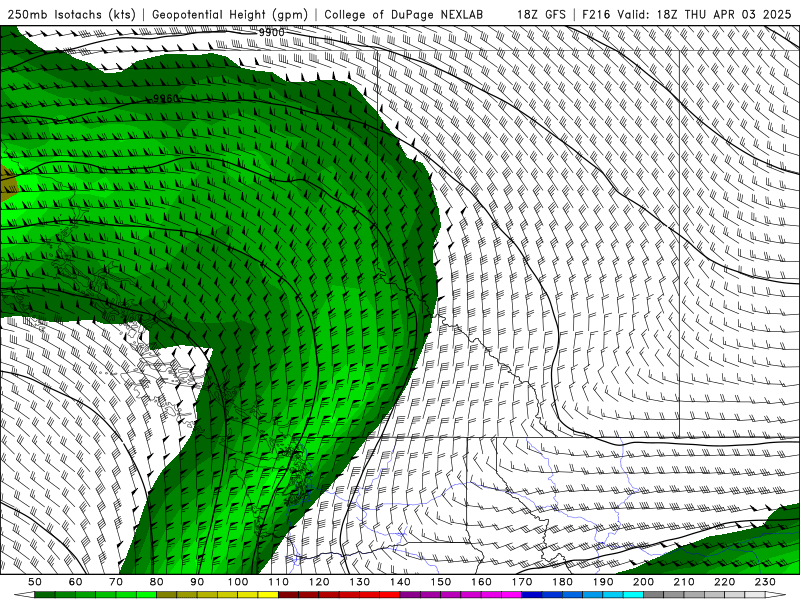Viewport: 800px width, 600px height.
Task: Select the darkest green swatch starting the color scale
Action: click(x=44, y=595)
